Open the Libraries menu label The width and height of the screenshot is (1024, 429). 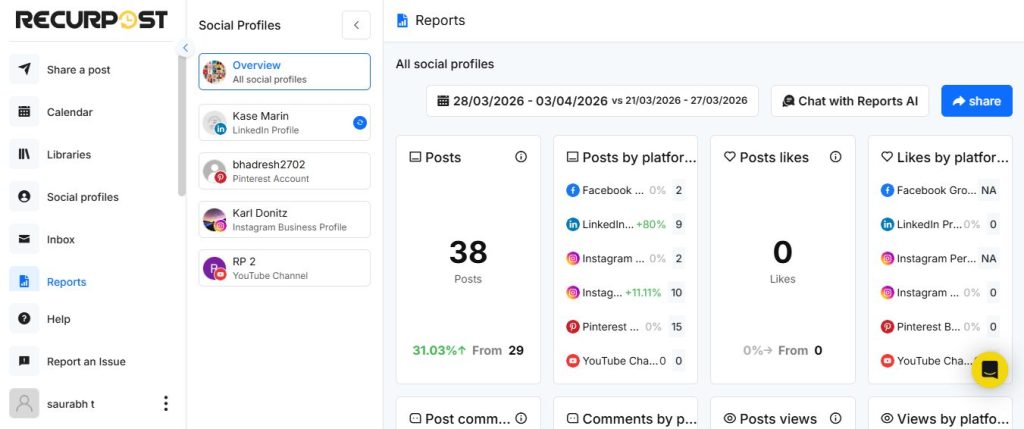click(x=69, y=155)
